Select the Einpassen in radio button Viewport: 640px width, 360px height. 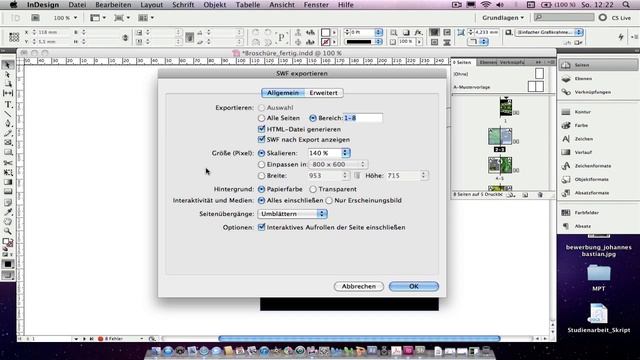[x=262, y=164]
